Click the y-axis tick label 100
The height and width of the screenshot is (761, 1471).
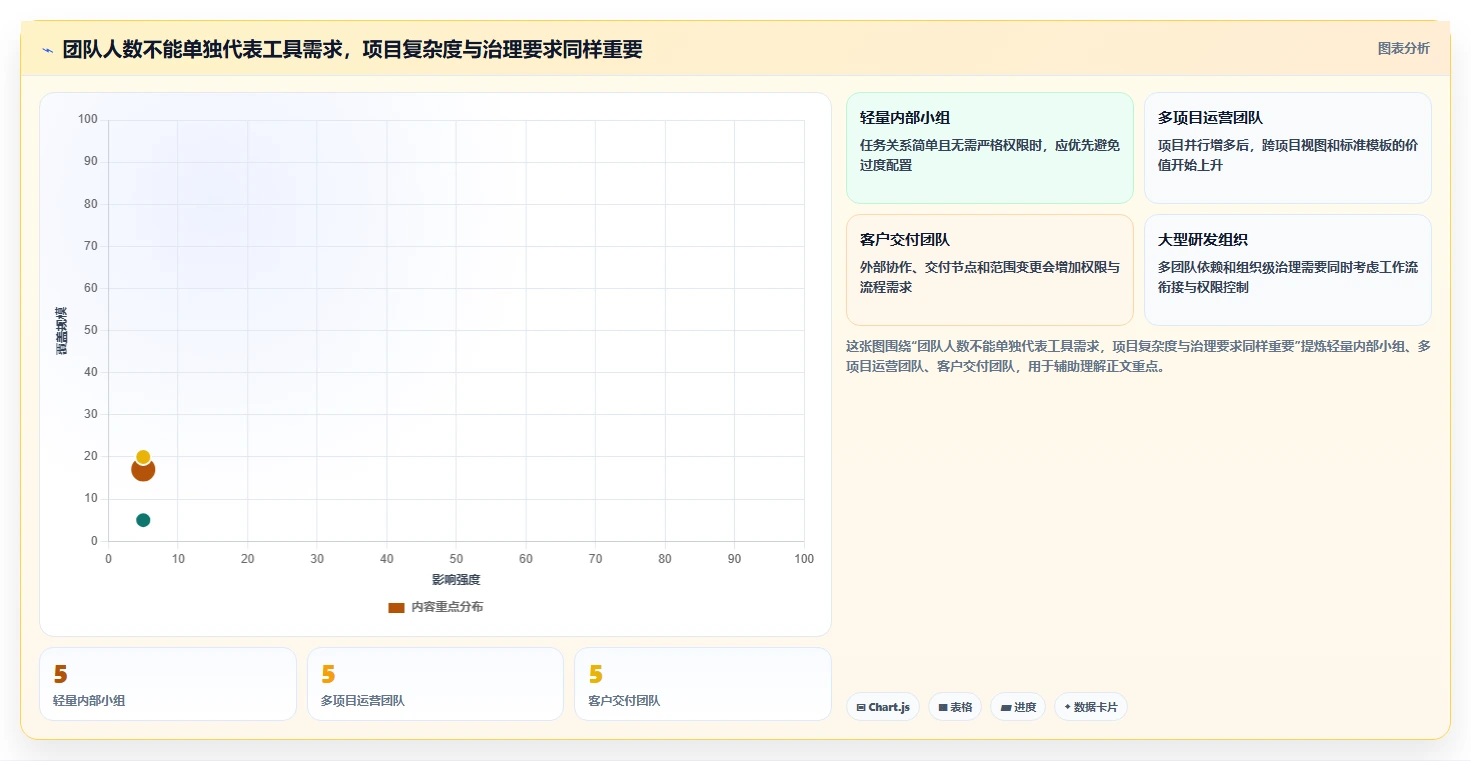[88, 120]
